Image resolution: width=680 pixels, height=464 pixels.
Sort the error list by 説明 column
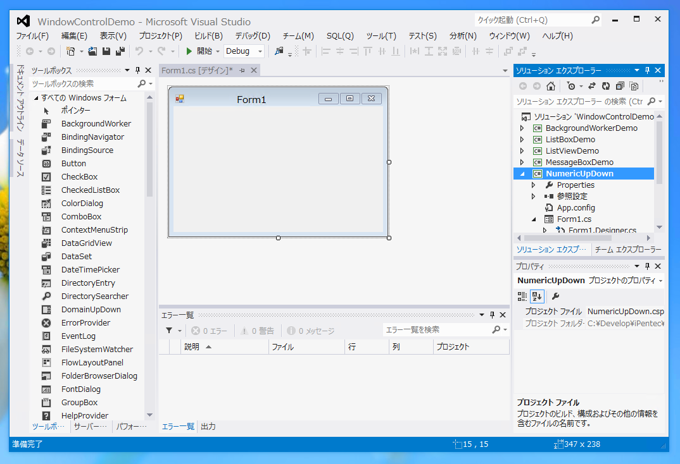coord(224,347)
